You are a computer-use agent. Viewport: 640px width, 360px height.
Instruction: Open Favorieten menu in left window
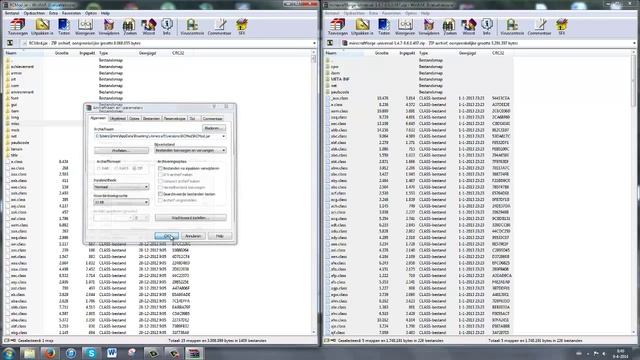click(71, 13)
